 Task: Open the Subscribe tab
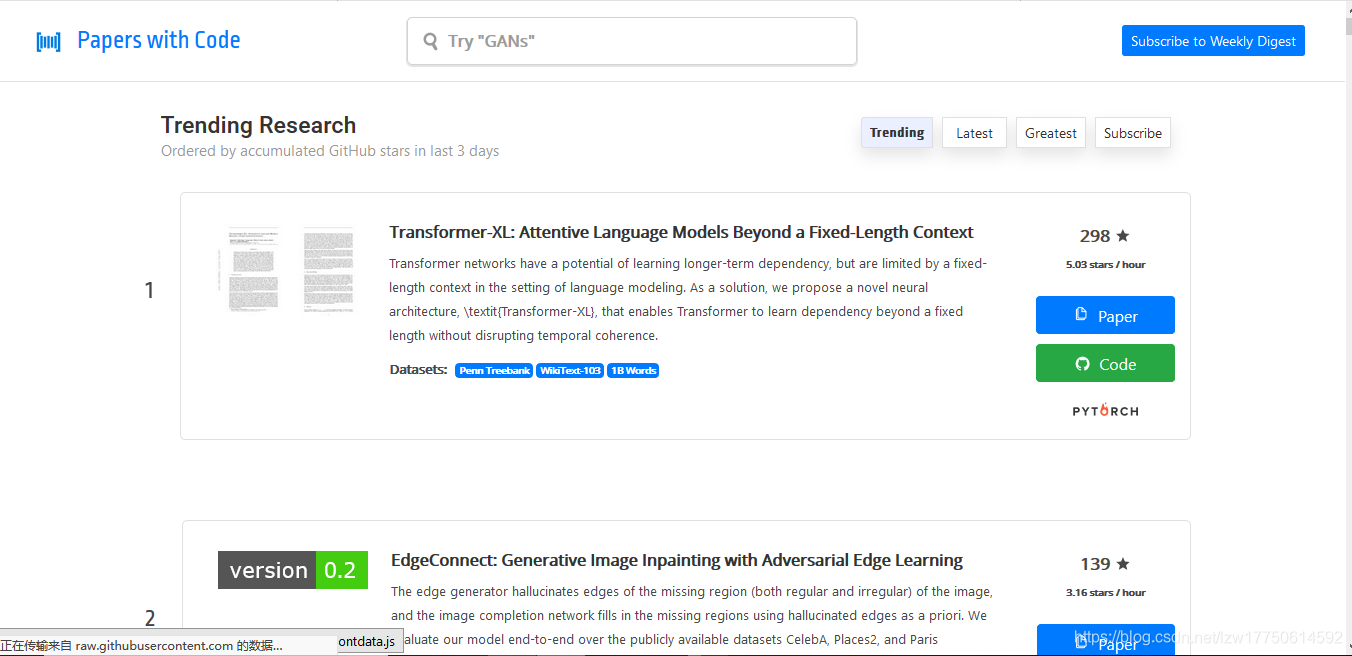[1133, 133]
